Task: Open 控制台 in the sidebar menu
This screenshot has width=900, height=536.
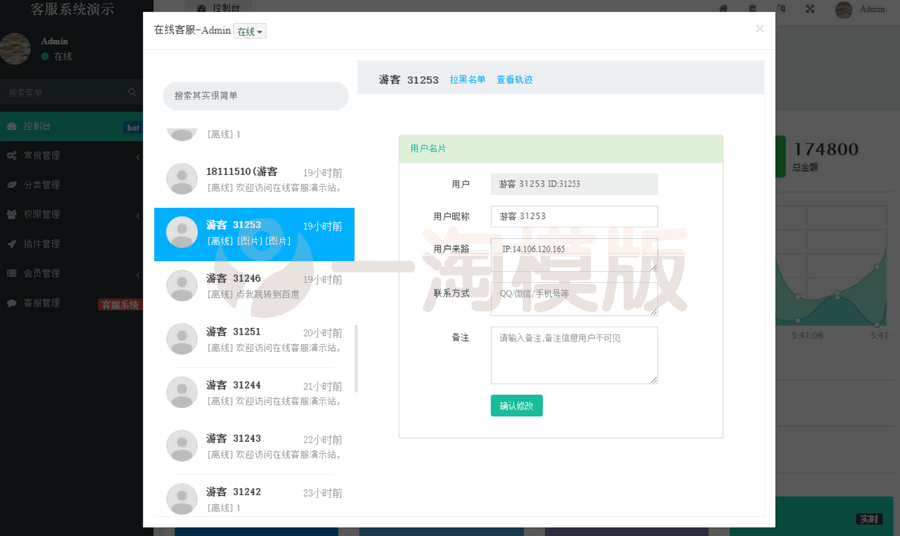Action: click(x=71, y=126)
